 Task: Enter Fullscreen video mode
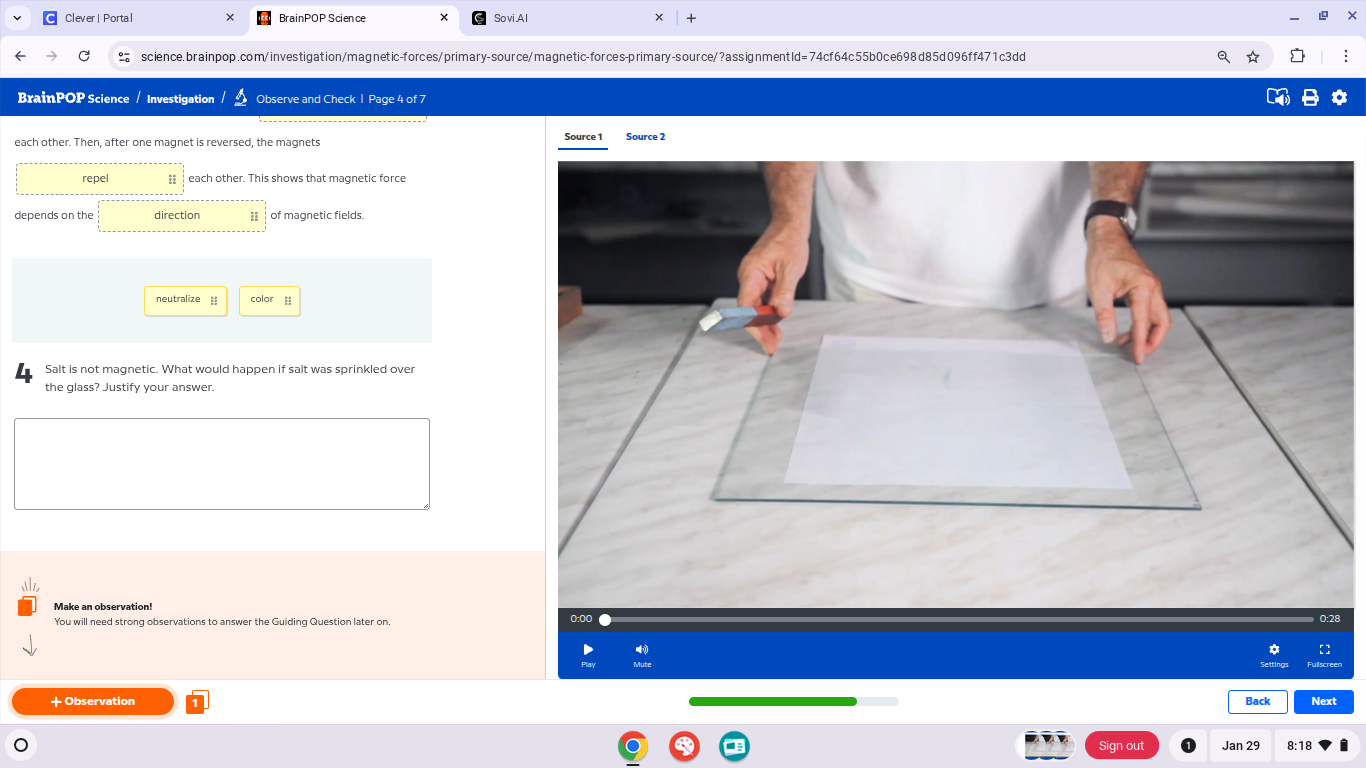[1324, 654]
